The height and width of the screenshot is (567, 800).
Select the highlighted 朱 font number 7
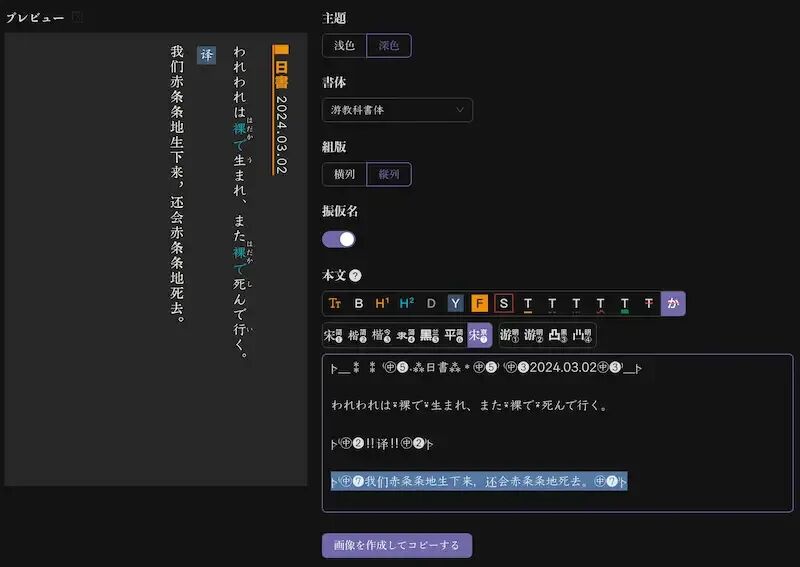pos(479,335)
